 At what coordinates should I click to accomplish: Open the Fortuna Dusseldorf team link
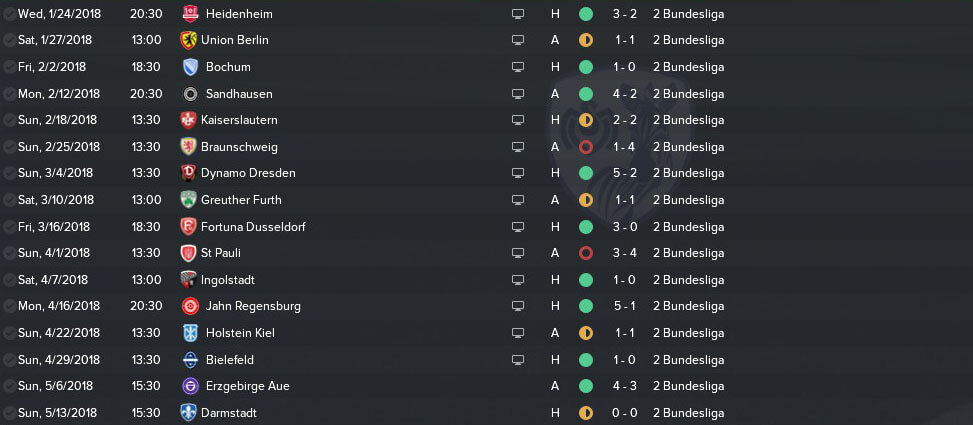pyautogui.click(x=253, y=226)
